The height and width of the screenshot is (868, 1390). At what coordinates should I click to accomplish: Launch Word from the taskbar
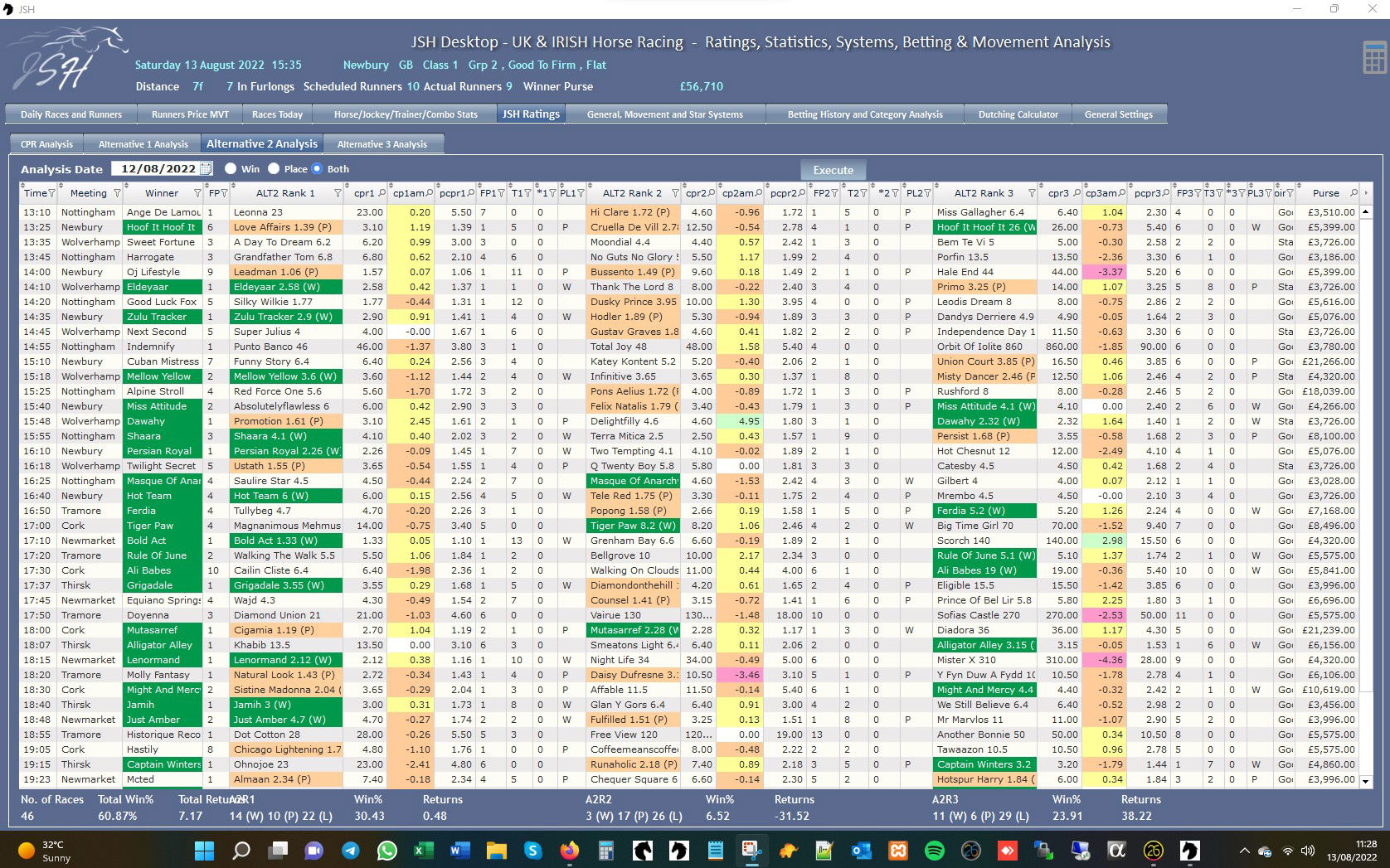459,851
